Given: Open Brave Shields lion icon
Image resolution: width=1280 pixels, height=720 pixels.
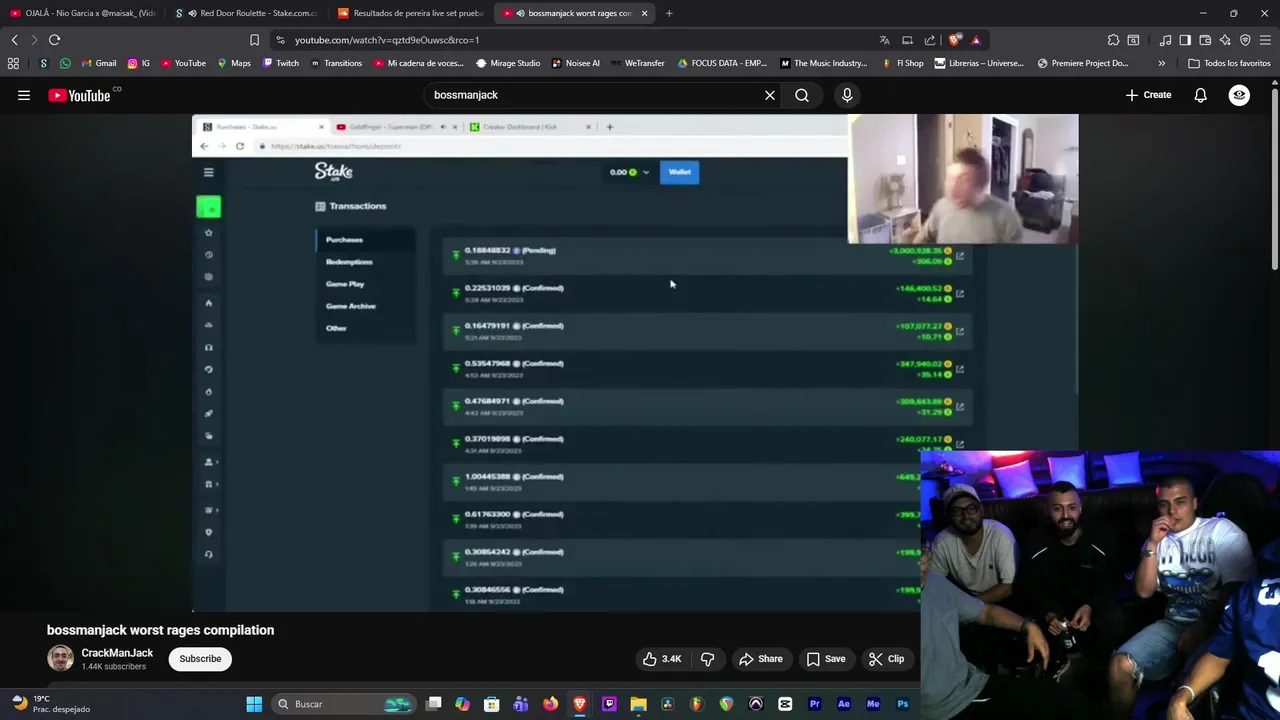Looking at the screenshot, I should click(x=955, y=40).
